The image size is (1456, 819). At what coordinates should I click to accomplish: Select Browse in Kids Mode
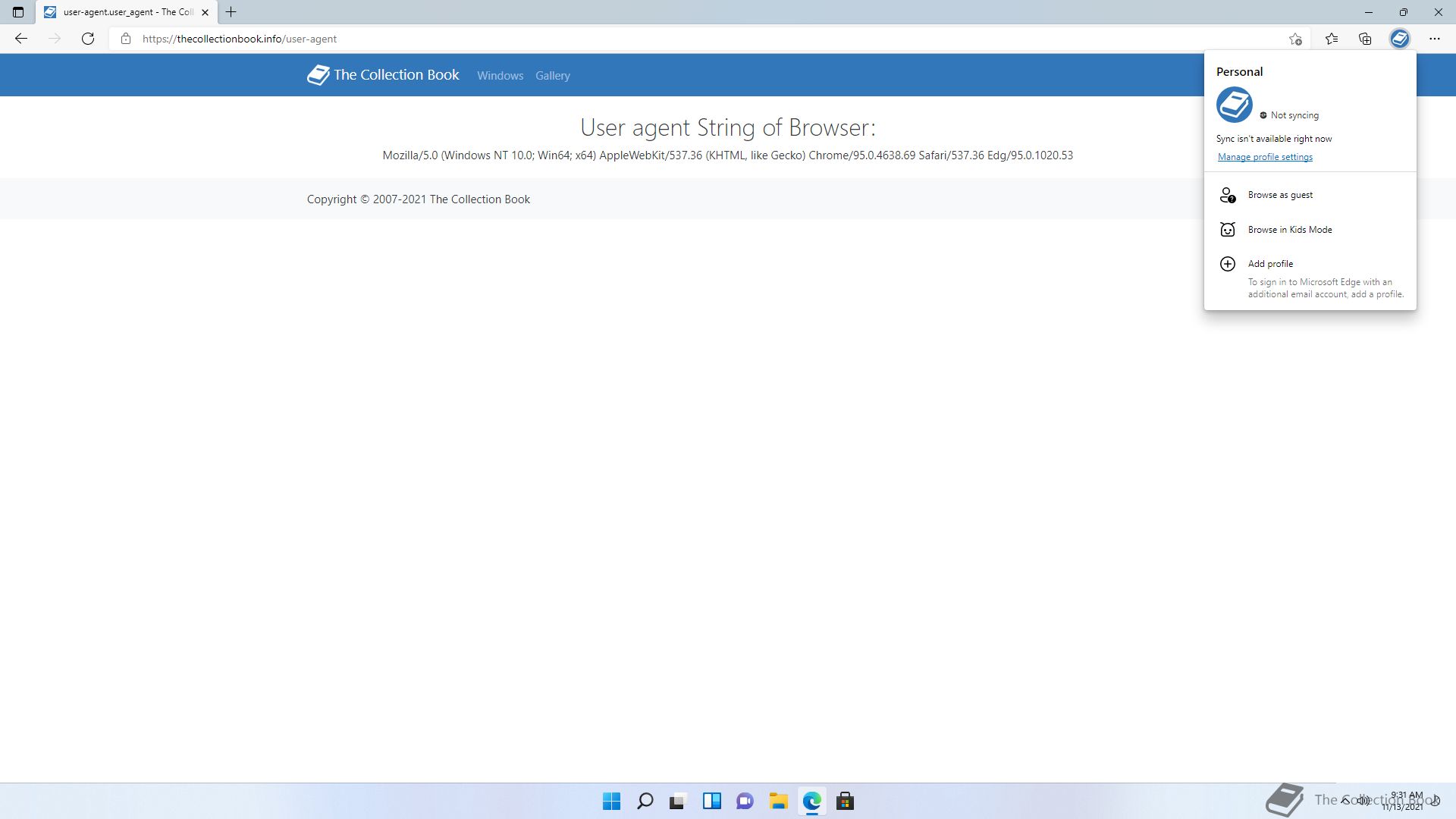click(1289, 230)
